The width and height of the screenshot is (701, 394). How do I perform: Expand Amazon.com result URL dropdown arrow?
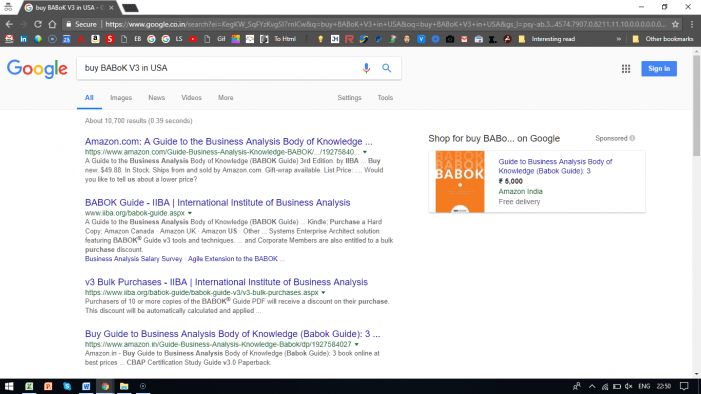pos(365,152)
